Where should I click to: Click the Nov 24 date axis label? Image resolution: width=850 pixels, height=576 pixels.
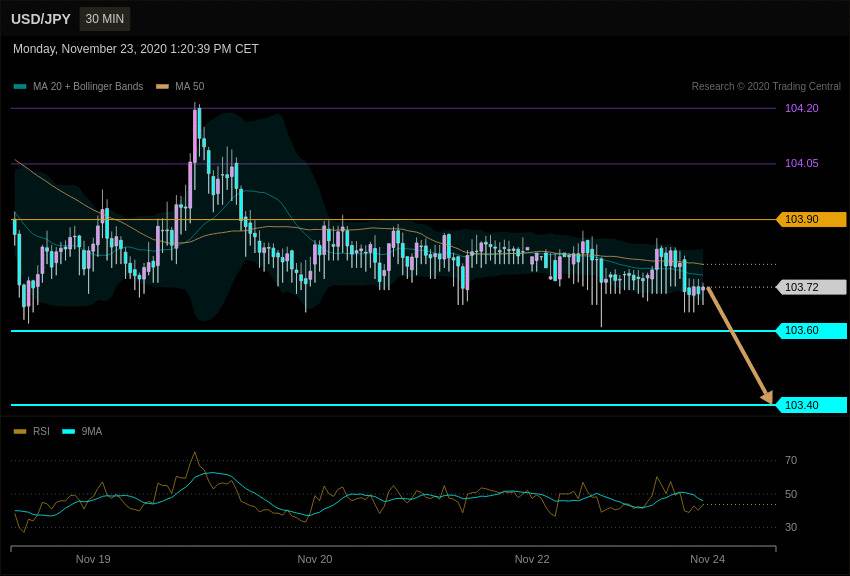tap(707, 559)
